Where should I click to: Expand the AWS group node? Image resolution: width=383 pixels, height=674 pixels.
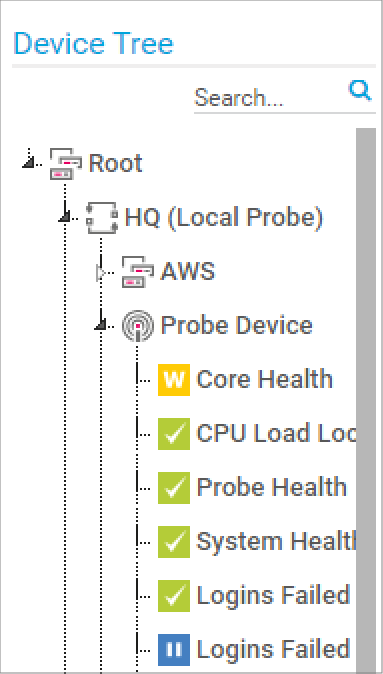coord(101,272)
